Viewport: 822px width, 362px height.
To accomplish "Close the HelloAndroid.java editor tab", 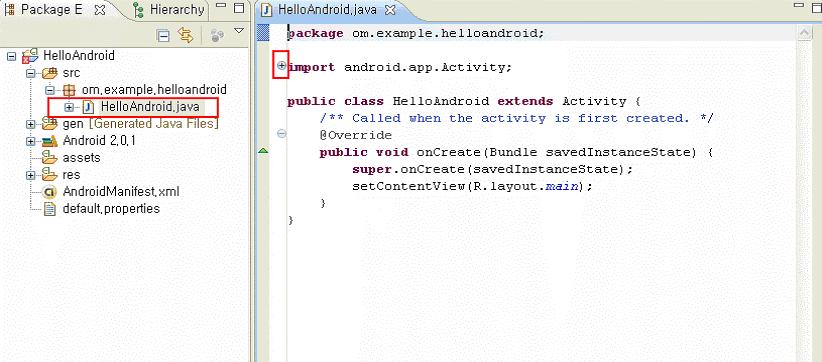I will (x=389, y=9).
